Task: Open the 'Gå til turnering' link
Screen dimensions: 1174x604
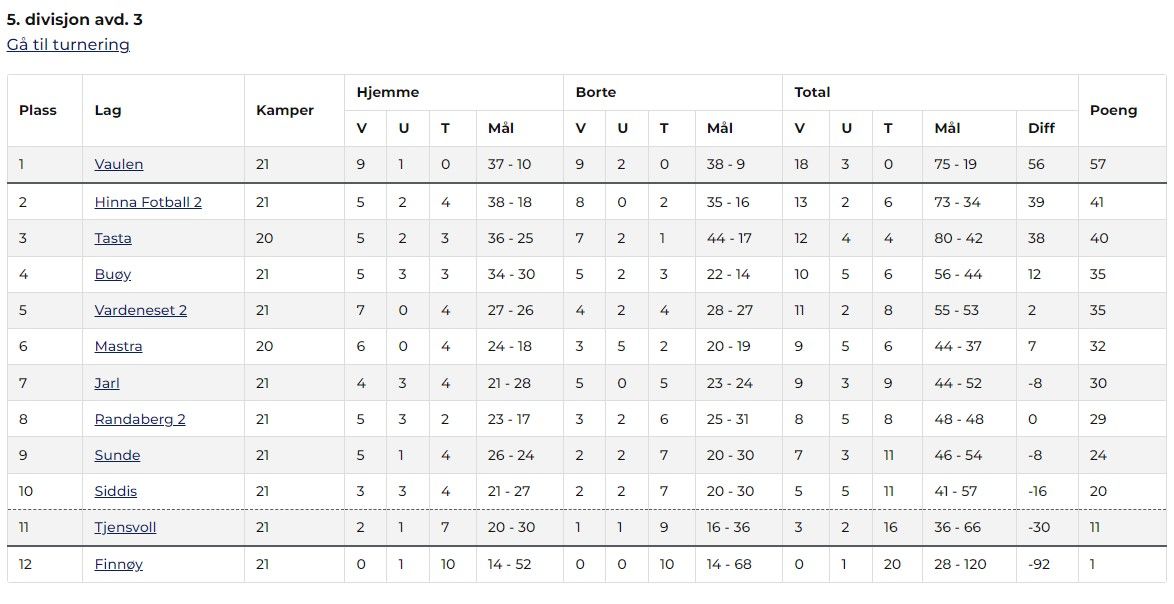Action: (x=68, y=45)
